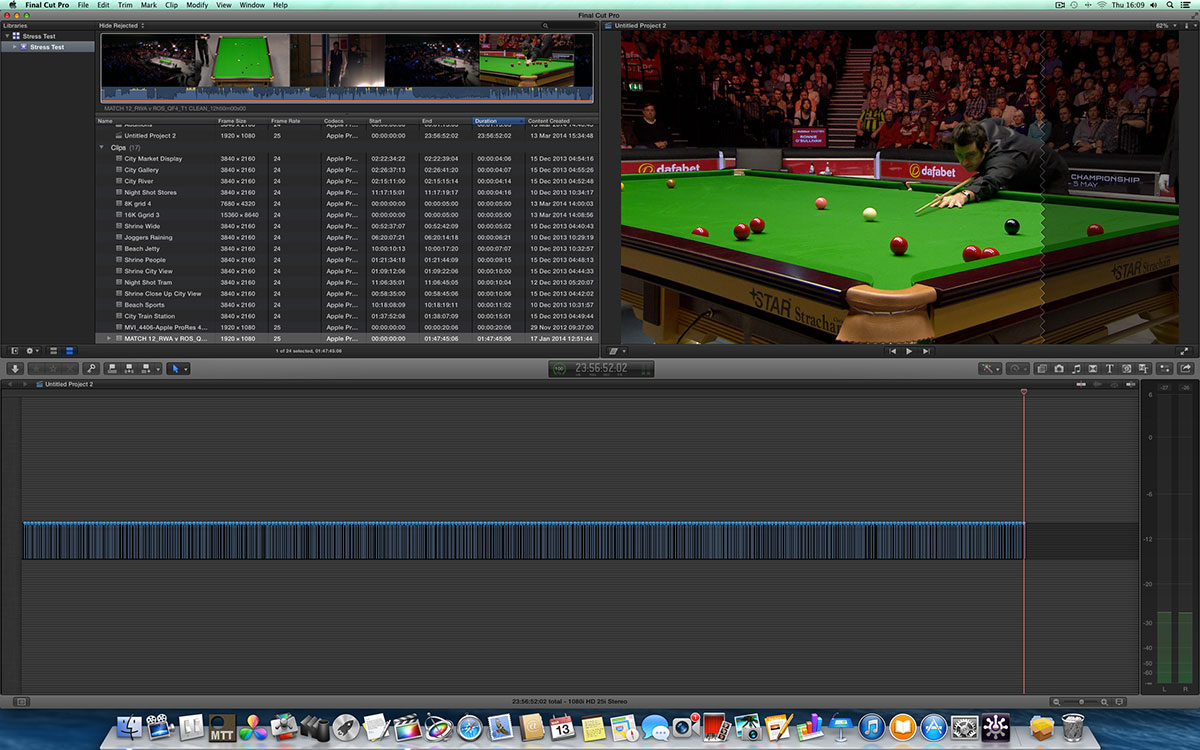Screen dimensions: 1200x750
Task: Open the Effects browser
Action: (x=1042, y=369)
